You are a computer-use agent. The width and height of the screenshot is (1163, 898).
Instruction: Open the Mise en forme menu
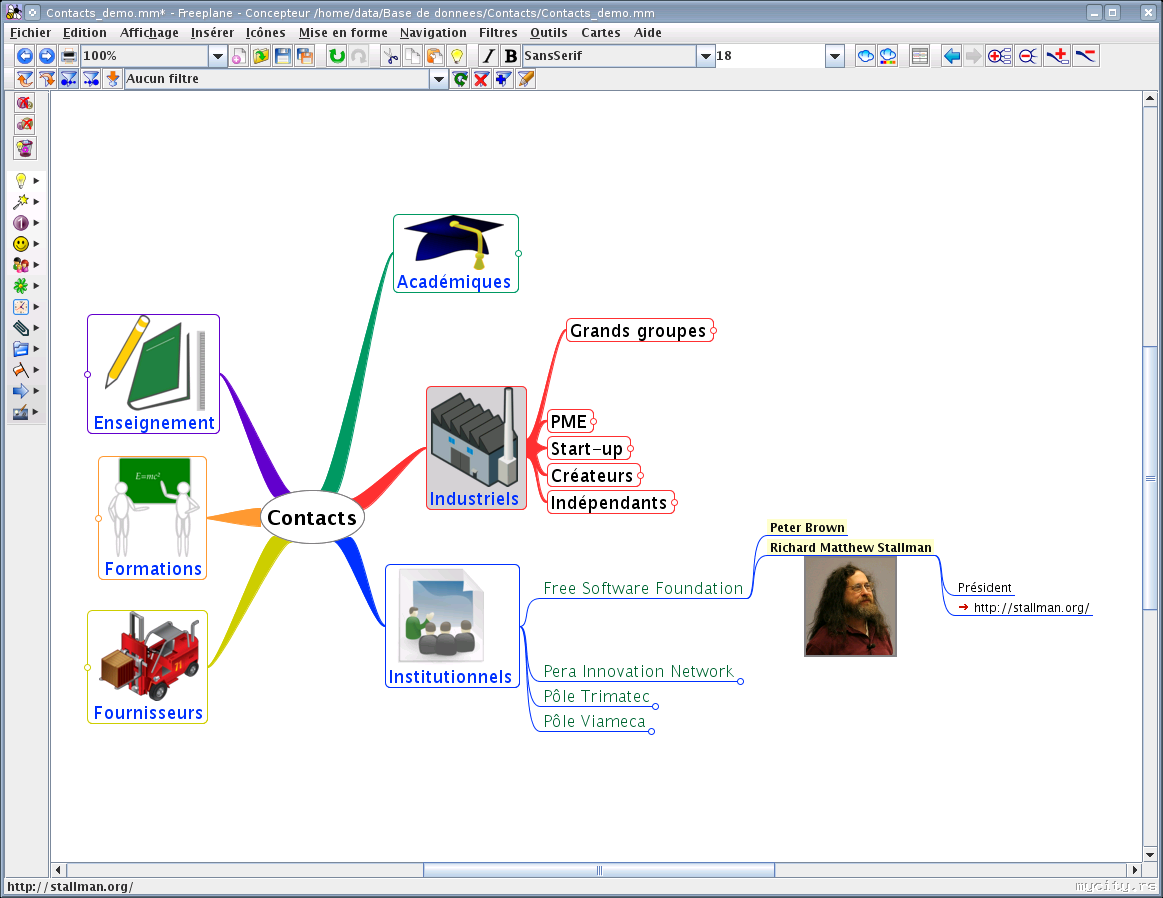pos(343,33)
